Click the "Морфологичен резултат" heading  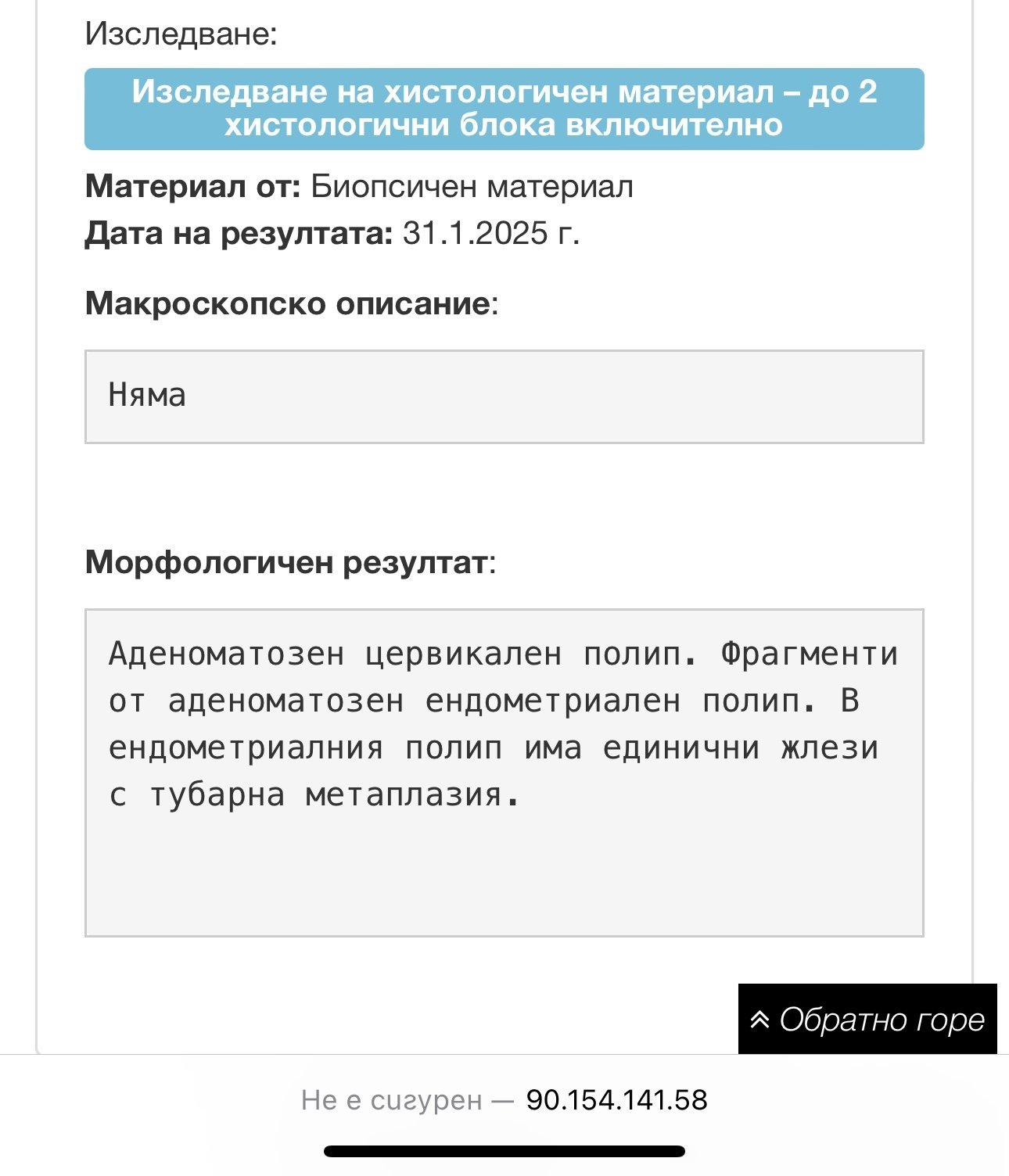point(285,562)
